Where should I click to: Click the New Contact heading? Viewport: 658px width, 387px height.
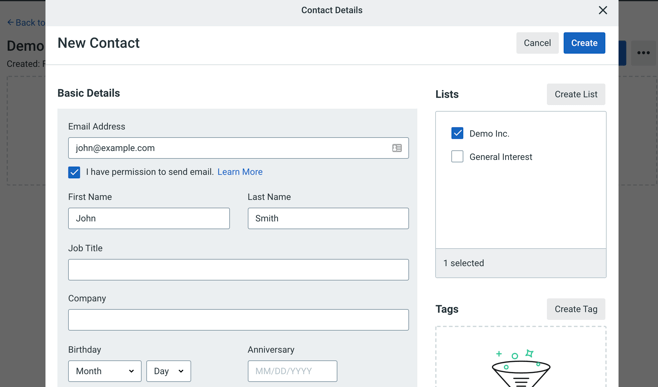tap(99, 43)
